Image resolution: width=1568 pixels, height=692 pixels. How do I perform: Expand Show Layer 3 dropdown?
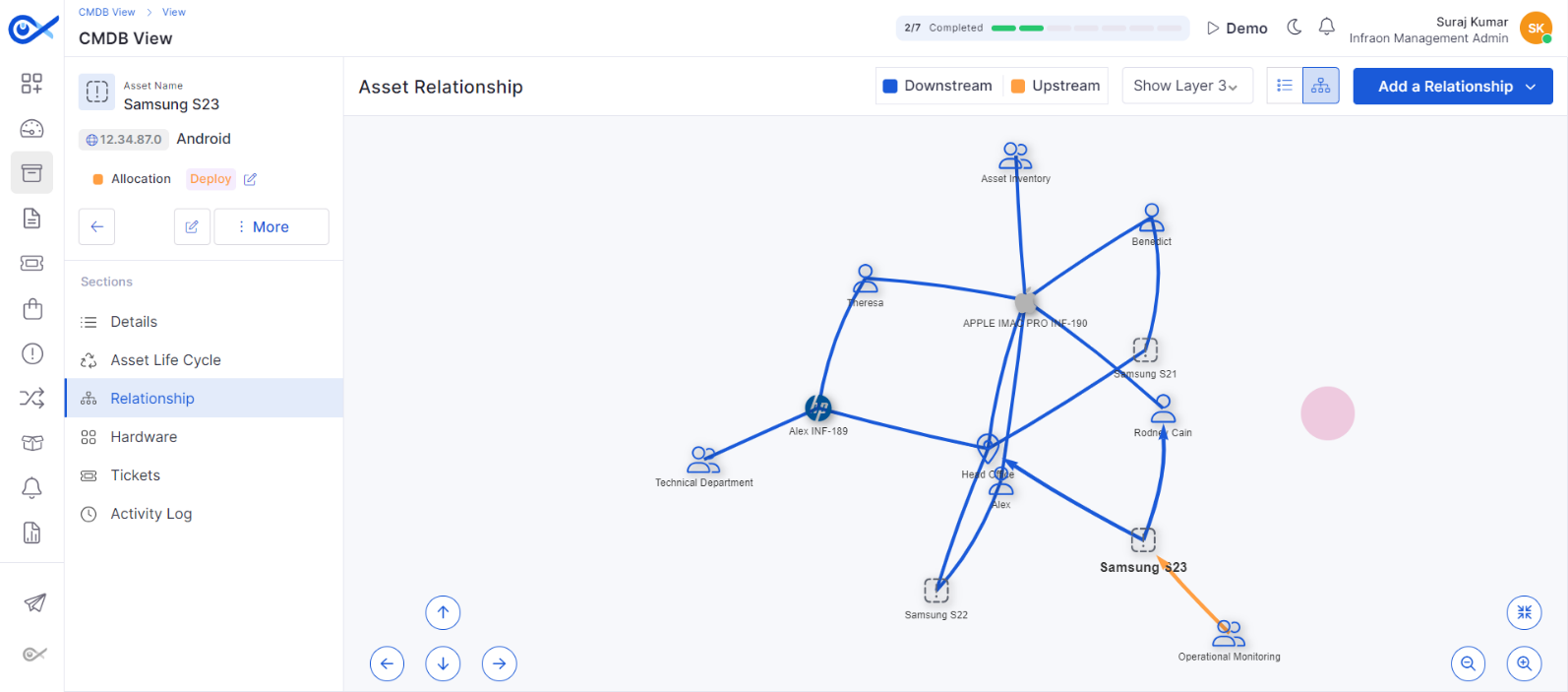coord(1187,86)
